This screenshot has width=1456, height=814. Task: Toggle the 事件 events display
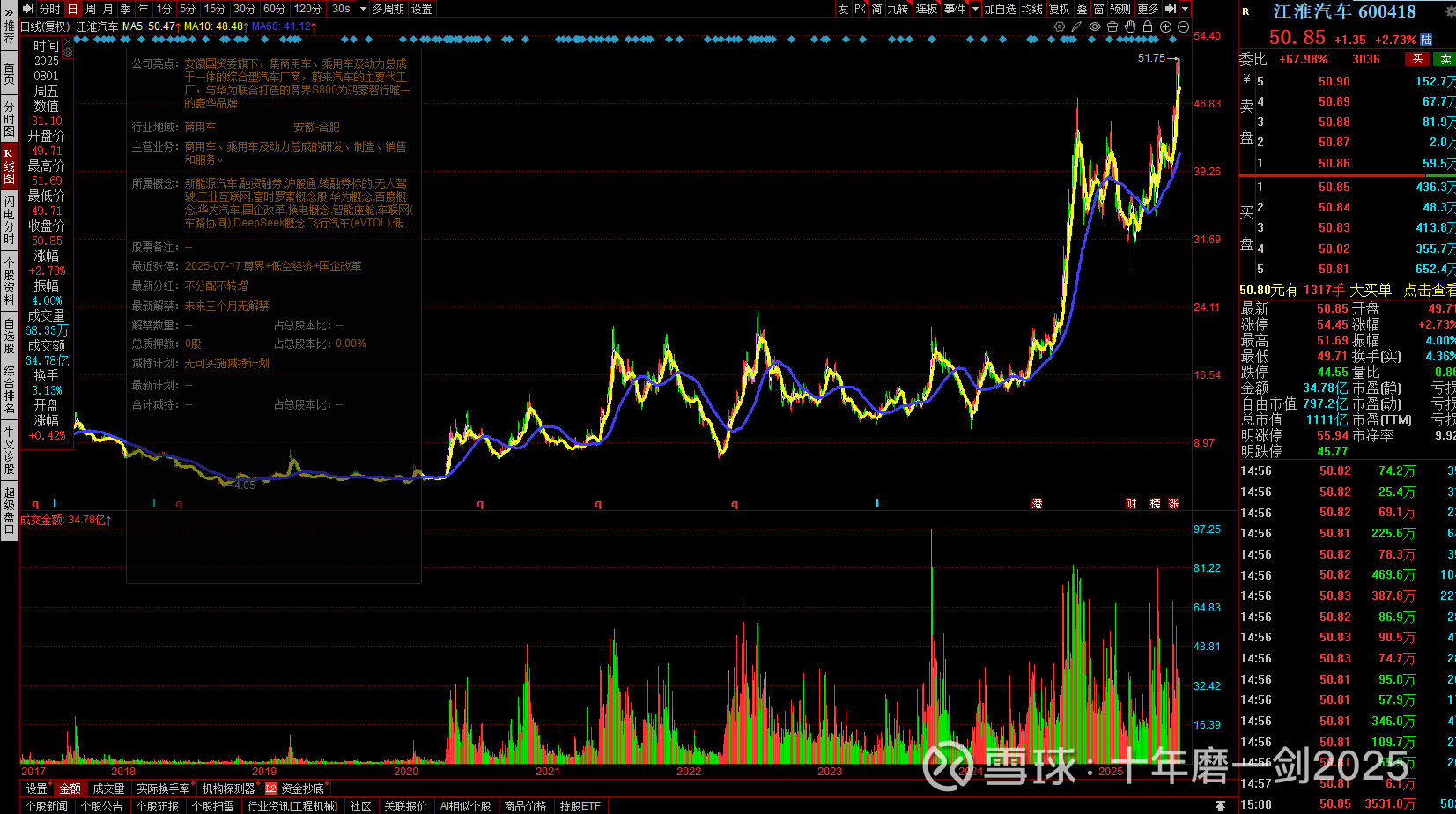(954, 9)
